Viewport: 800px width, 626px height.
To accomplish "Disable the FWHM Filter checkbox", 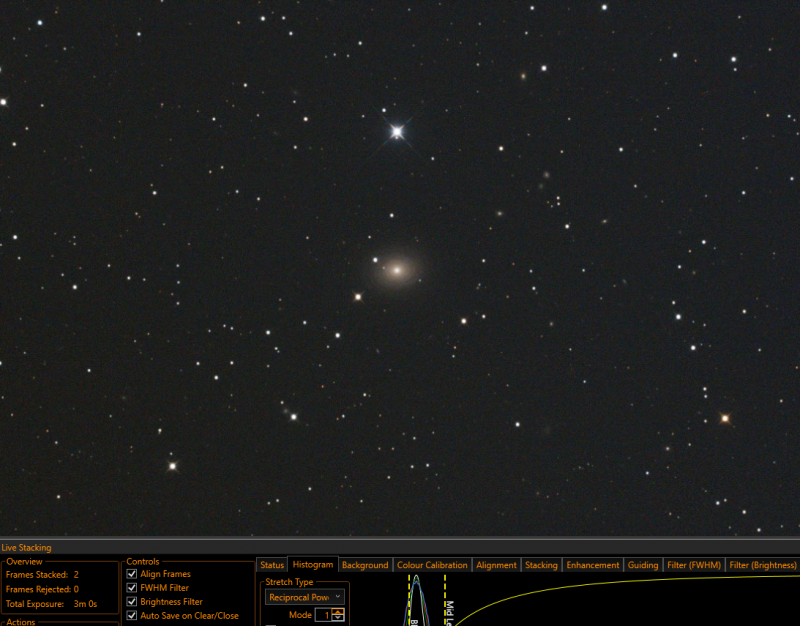I will [132, 588].
